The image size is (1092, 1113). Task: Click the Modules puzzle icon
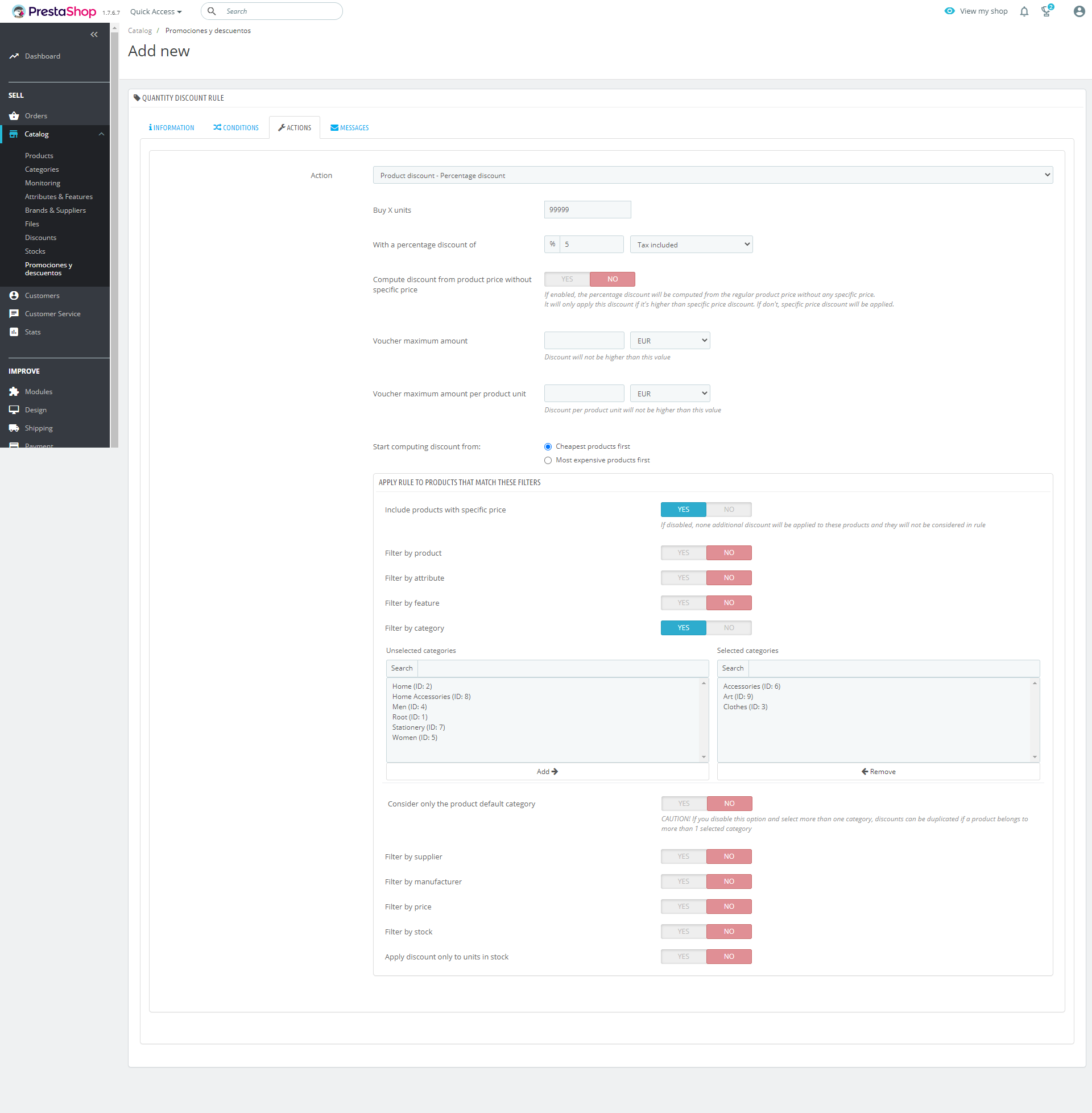point(14,392)
